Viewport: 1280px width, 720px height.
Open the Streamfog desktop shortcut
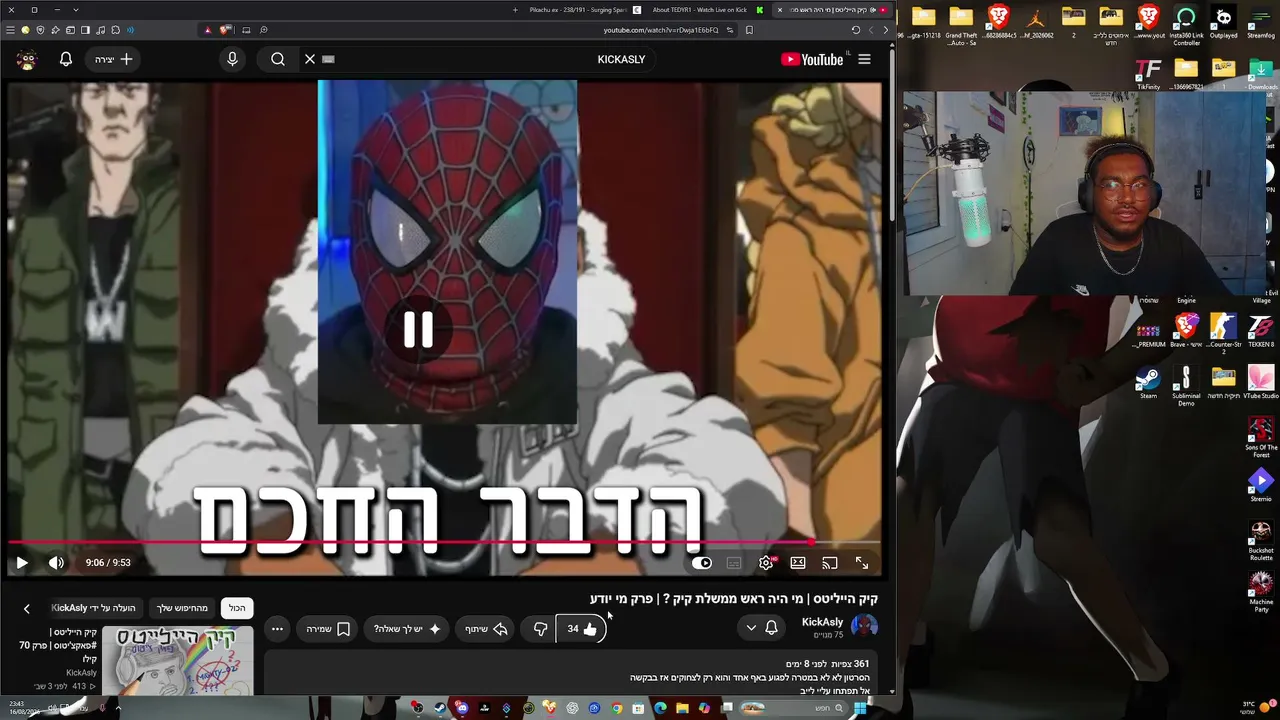pos(1261,23)
